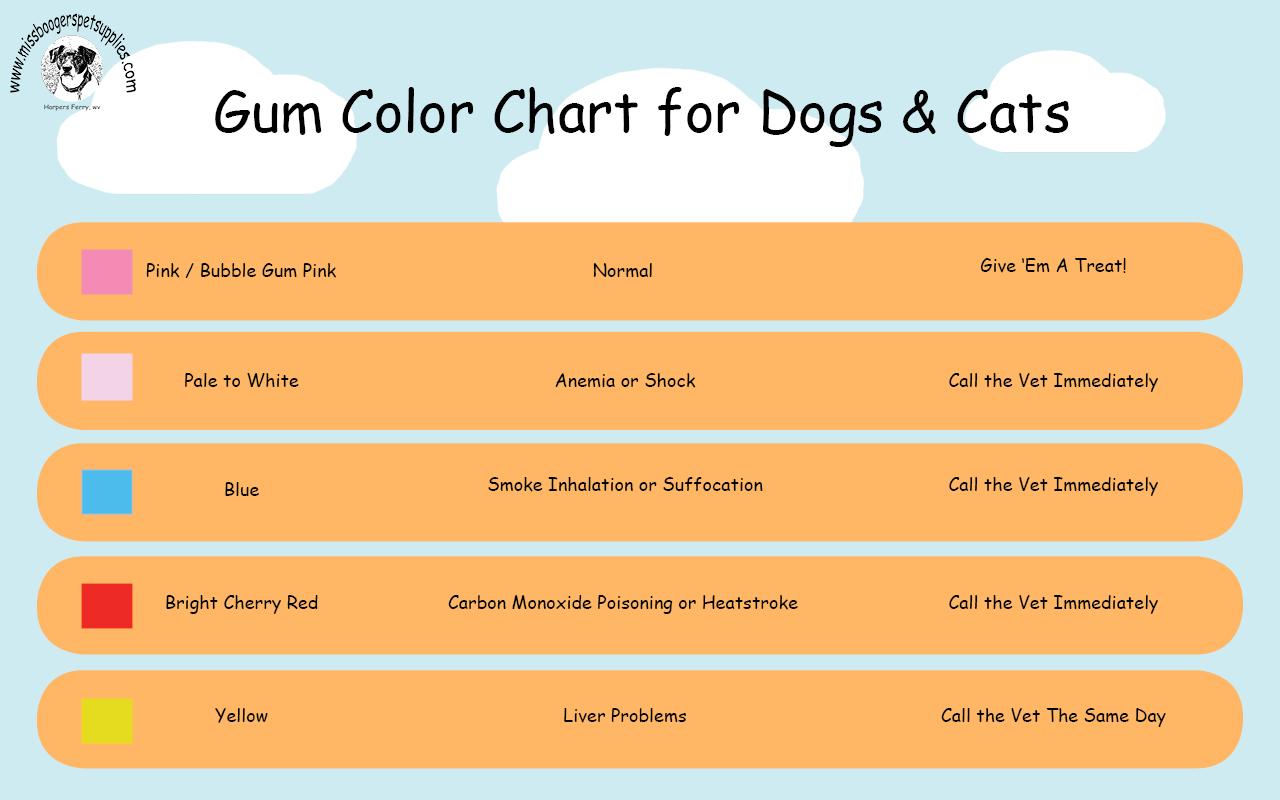Pick the blue gum color swatch

pos(107,492)
